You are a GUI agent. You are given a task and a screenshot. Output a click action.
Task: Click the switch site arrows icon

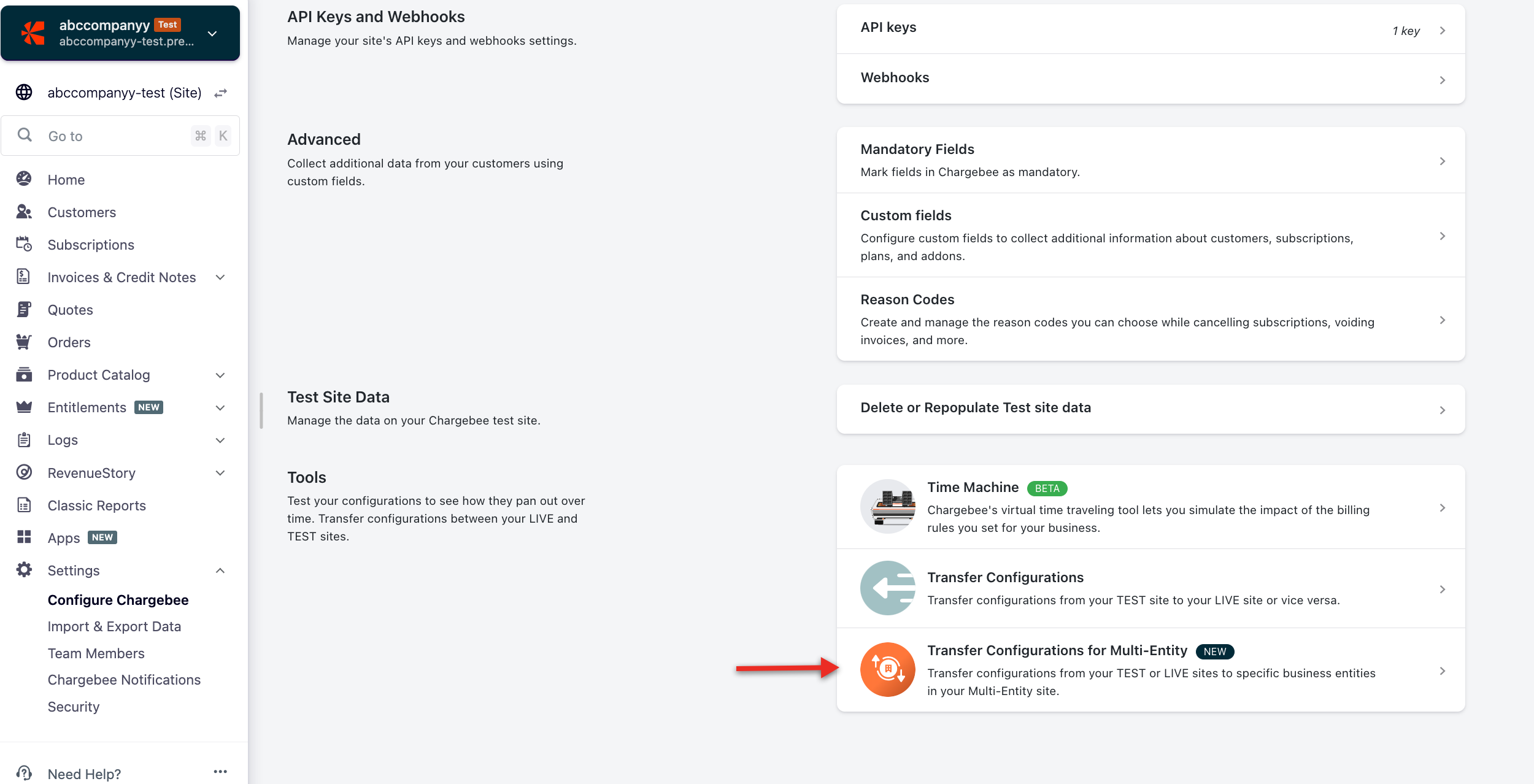221,93
